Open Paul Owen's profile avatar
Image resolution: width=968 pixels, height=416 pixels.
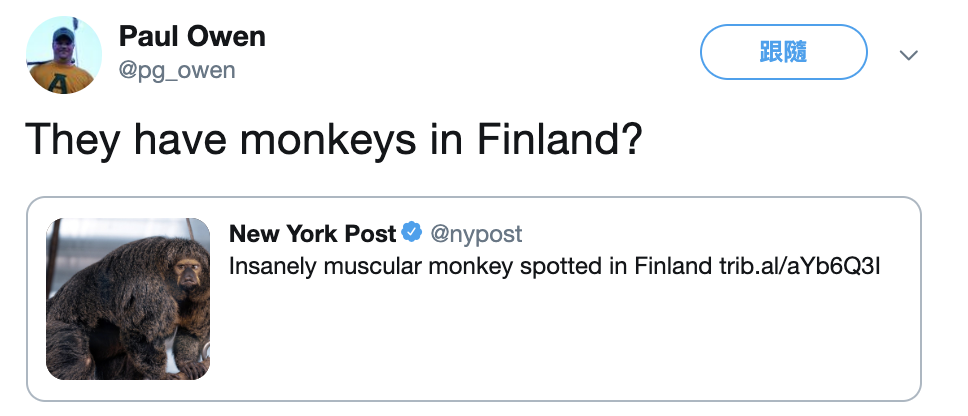63,55
